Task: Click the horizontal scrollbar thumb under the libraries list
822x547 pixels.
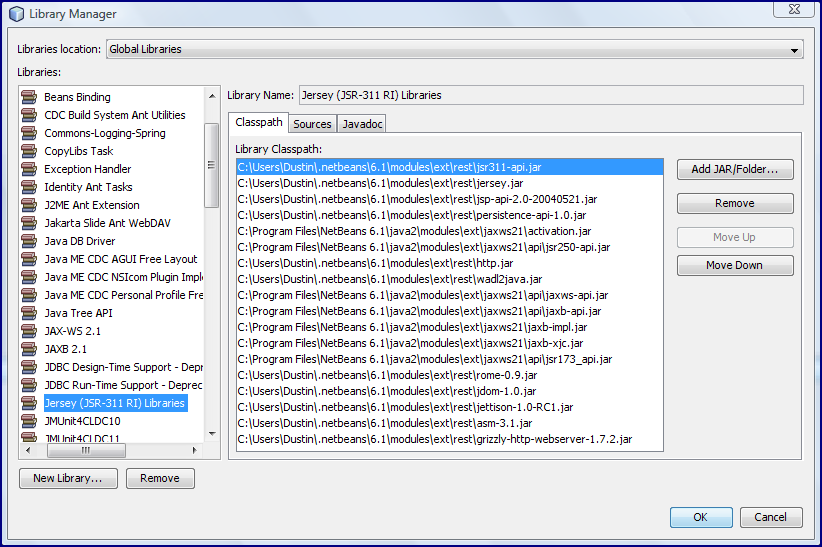Action: [x=86, y=450]
